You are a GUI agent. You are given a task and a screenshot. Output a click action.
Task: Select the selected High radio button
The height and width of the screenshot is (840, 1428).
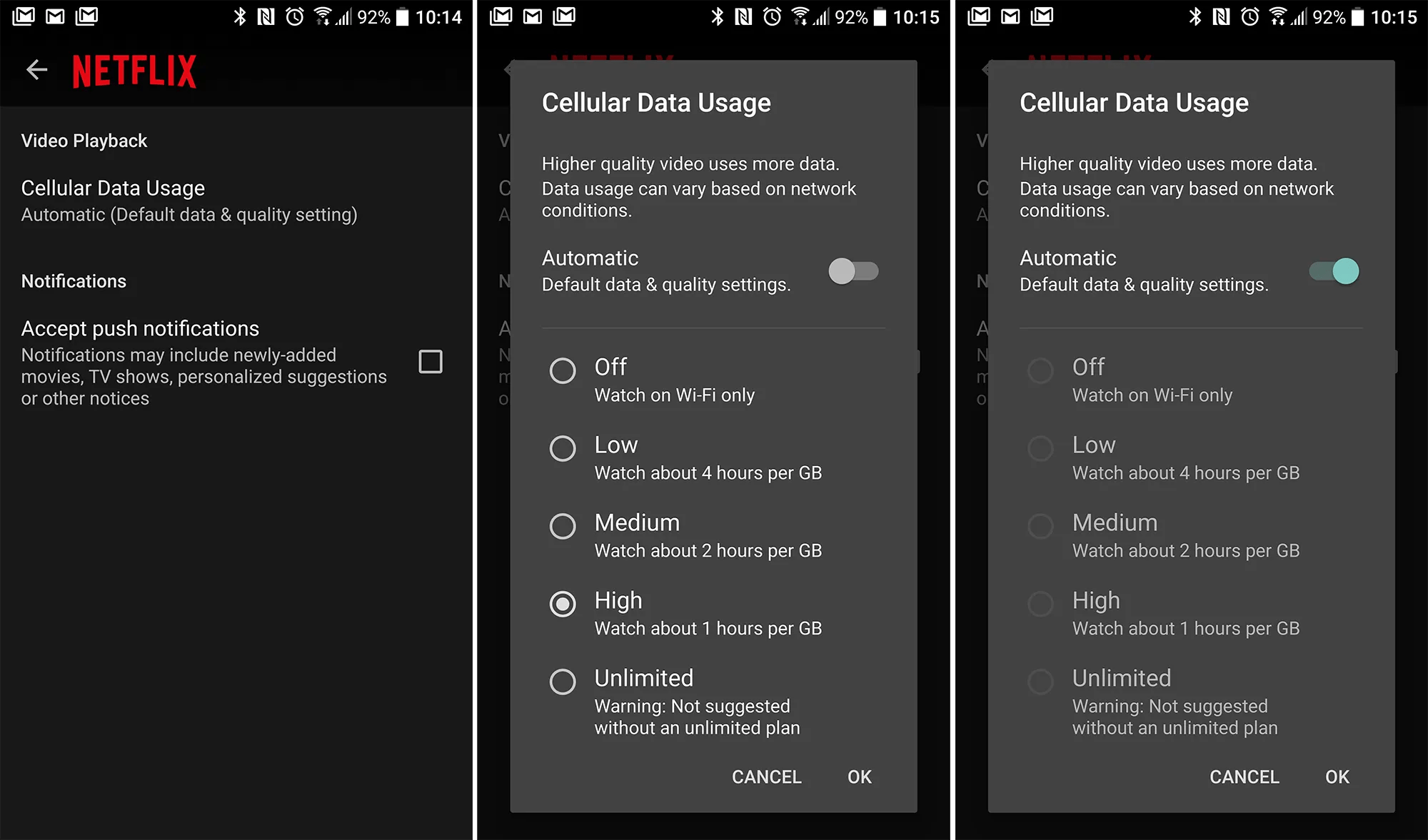pos(563,604)
